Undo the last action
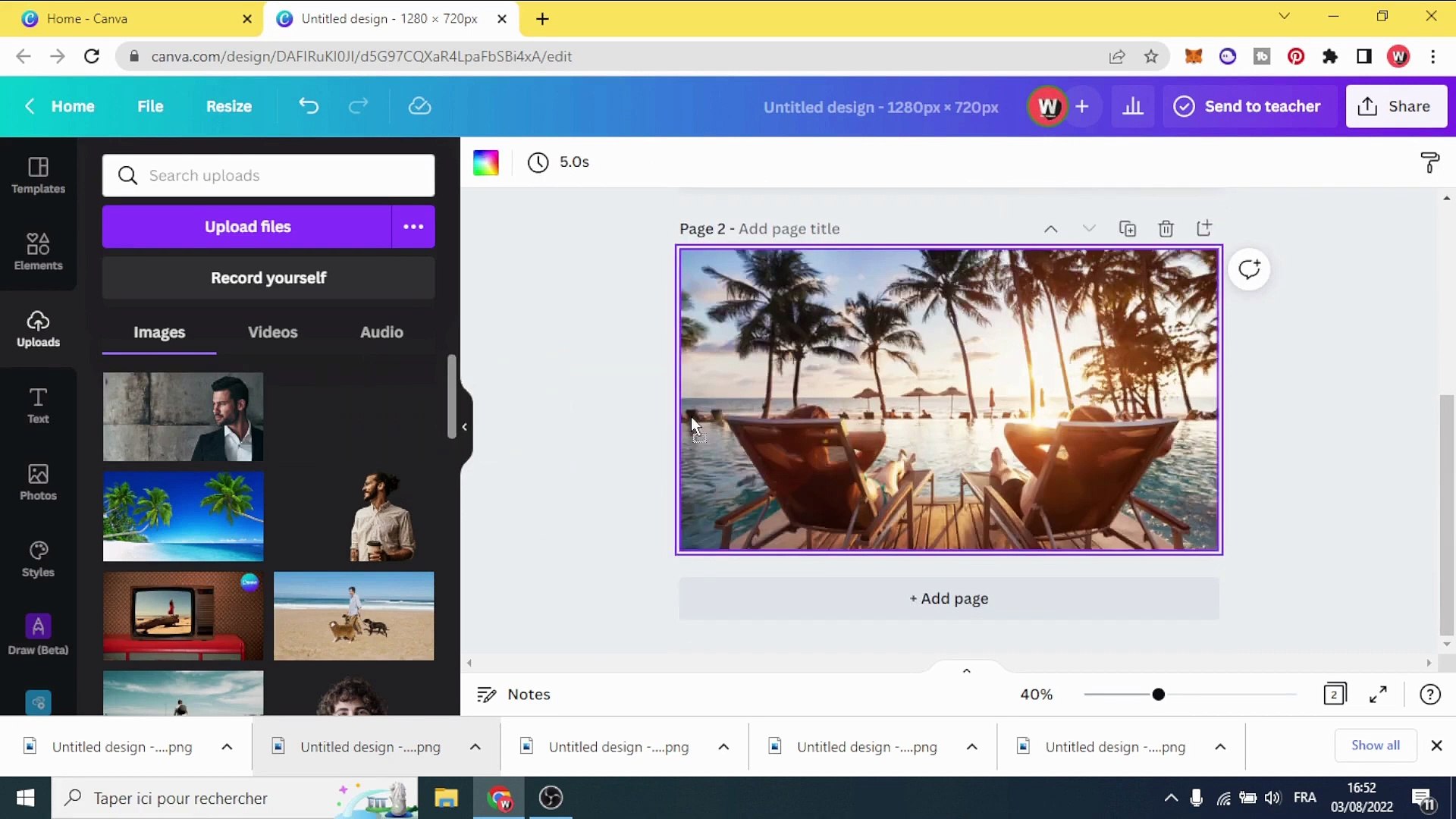This screenshot has height=819, width=1456. pyautogui.click(x=308, y=106)
